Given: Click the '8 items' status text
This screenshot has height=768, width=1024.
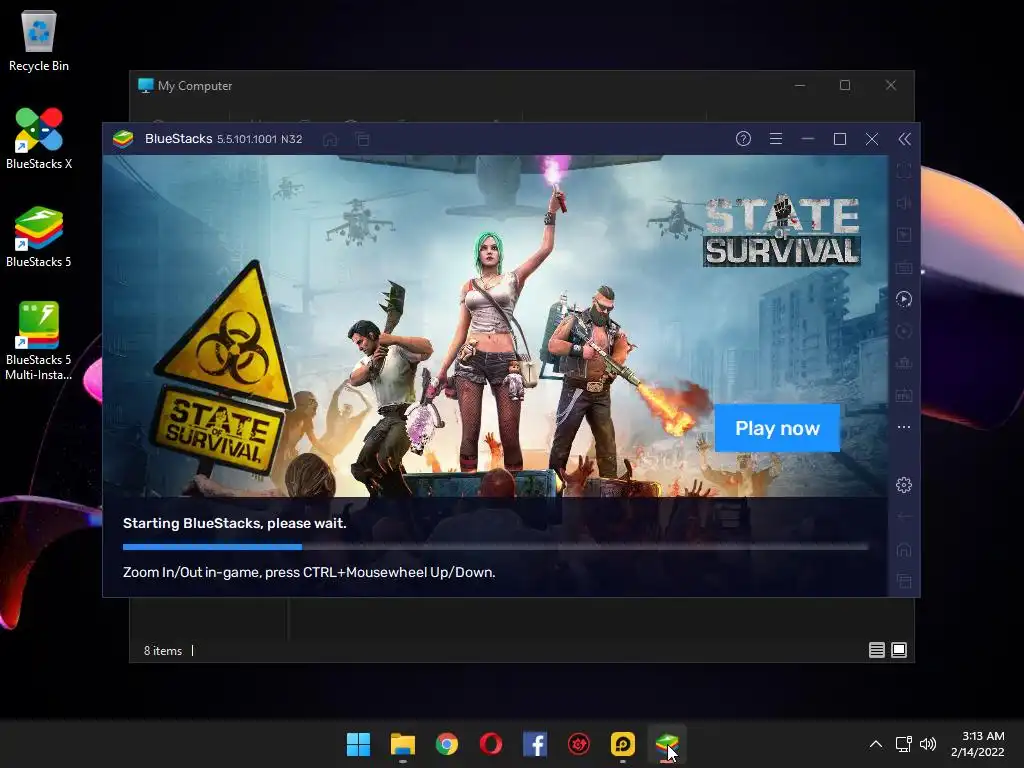Looking at the screenshot, I should click(163, 650).
